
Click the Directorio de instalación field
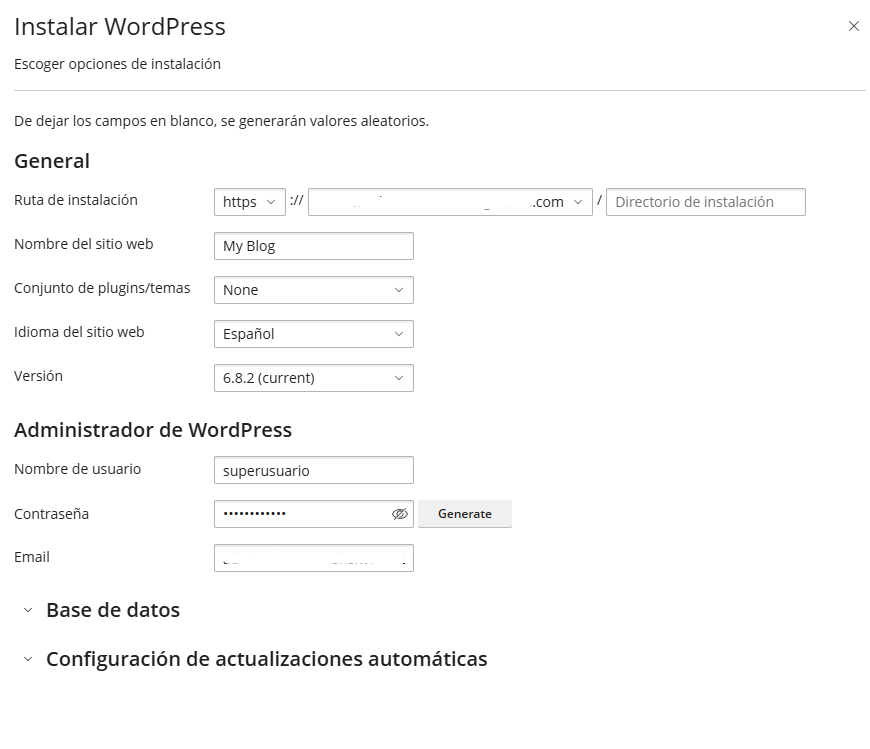705,202
